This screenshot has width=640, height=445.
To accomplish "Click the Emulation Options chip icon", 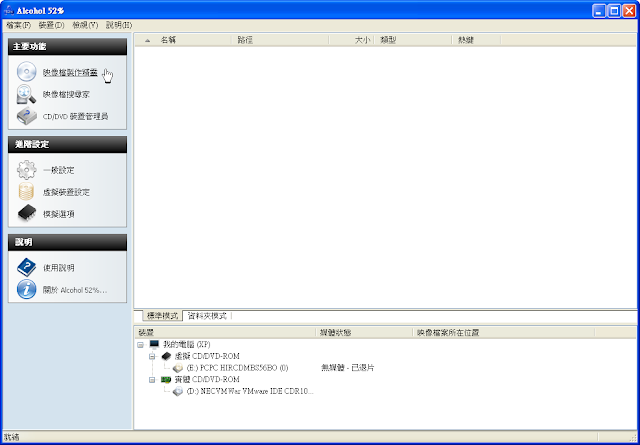I will coord(27,214).
